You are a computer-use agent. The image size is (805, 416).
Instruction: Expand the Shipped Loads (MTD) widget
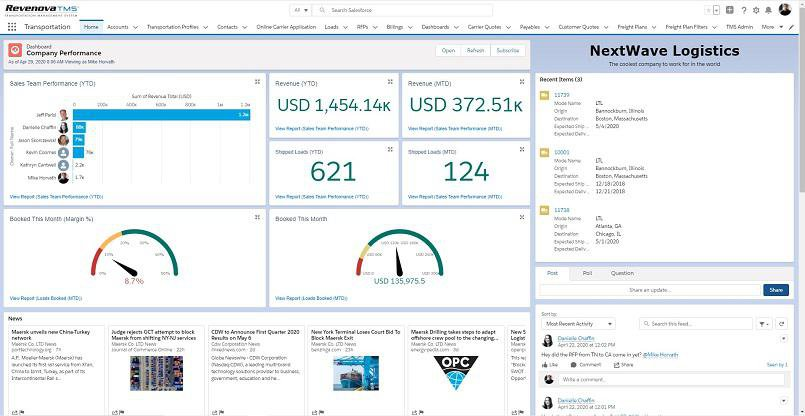pos(522,149)
